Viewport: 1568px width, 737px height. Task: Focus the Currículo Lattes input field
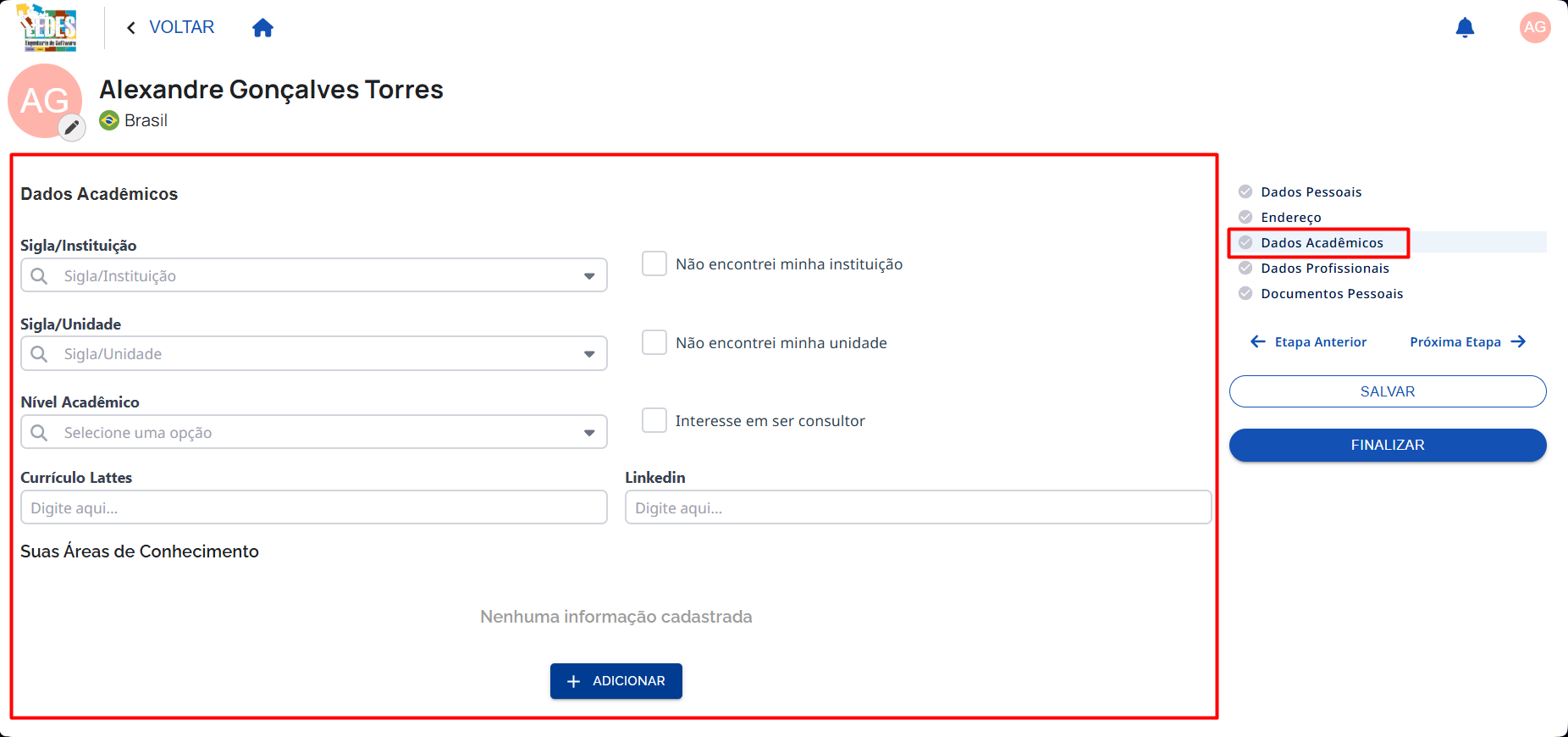[314, 507]
